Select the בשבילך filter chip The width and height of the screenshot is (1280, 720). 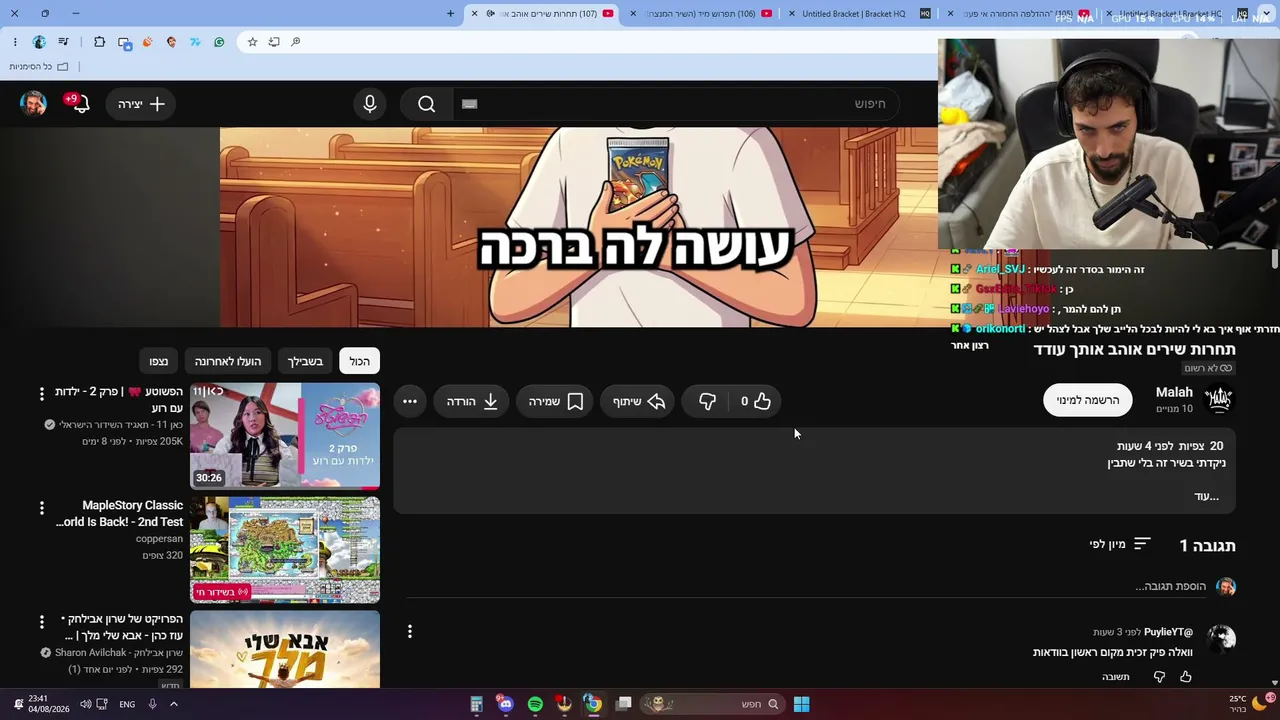coord(305,361)
